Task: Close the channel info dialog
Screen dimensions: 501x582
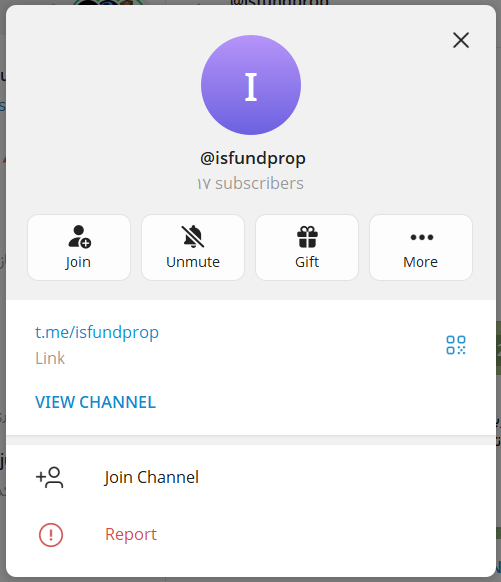Action: coord(461,40)
